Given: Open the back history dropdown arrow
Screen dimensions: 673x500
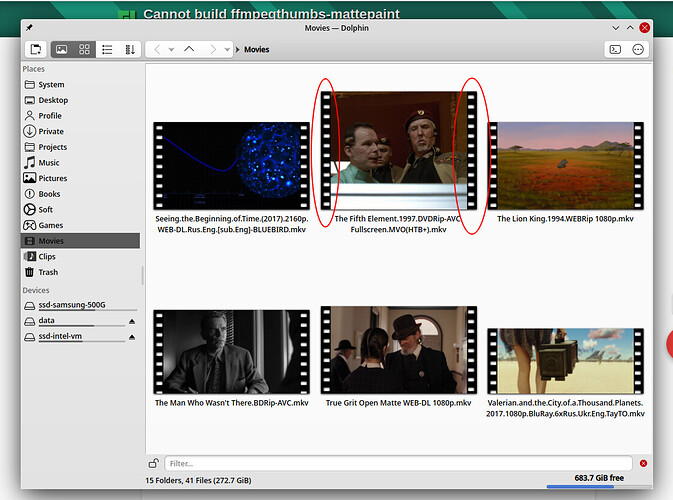Looking at the screenshot, I should point(171,49).
